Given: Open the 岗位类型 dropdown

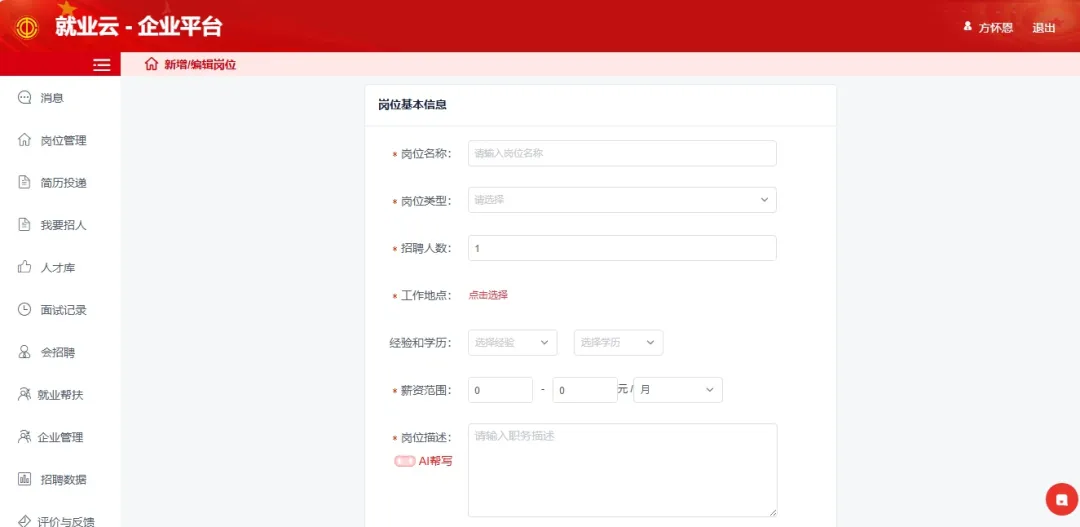Looking at the screenshot, I should pos(622,200).
